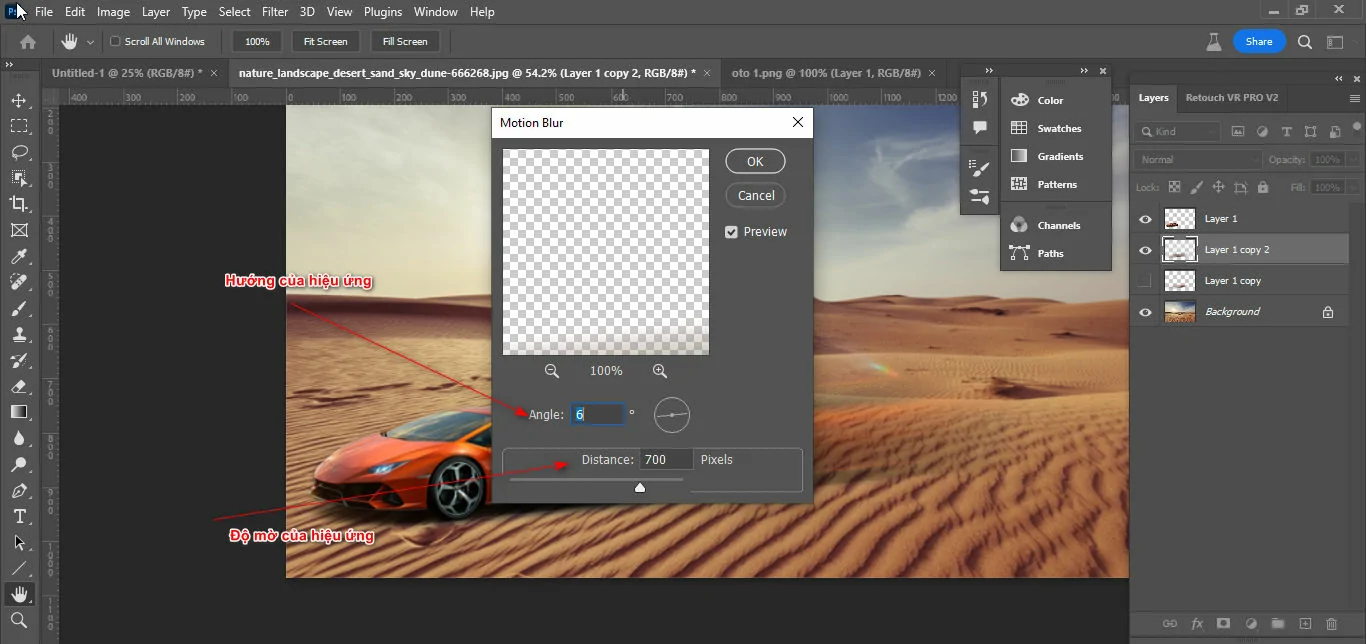Pick the Lasso tool
This screenshot has width=1366, height=644.
point(18,151)
